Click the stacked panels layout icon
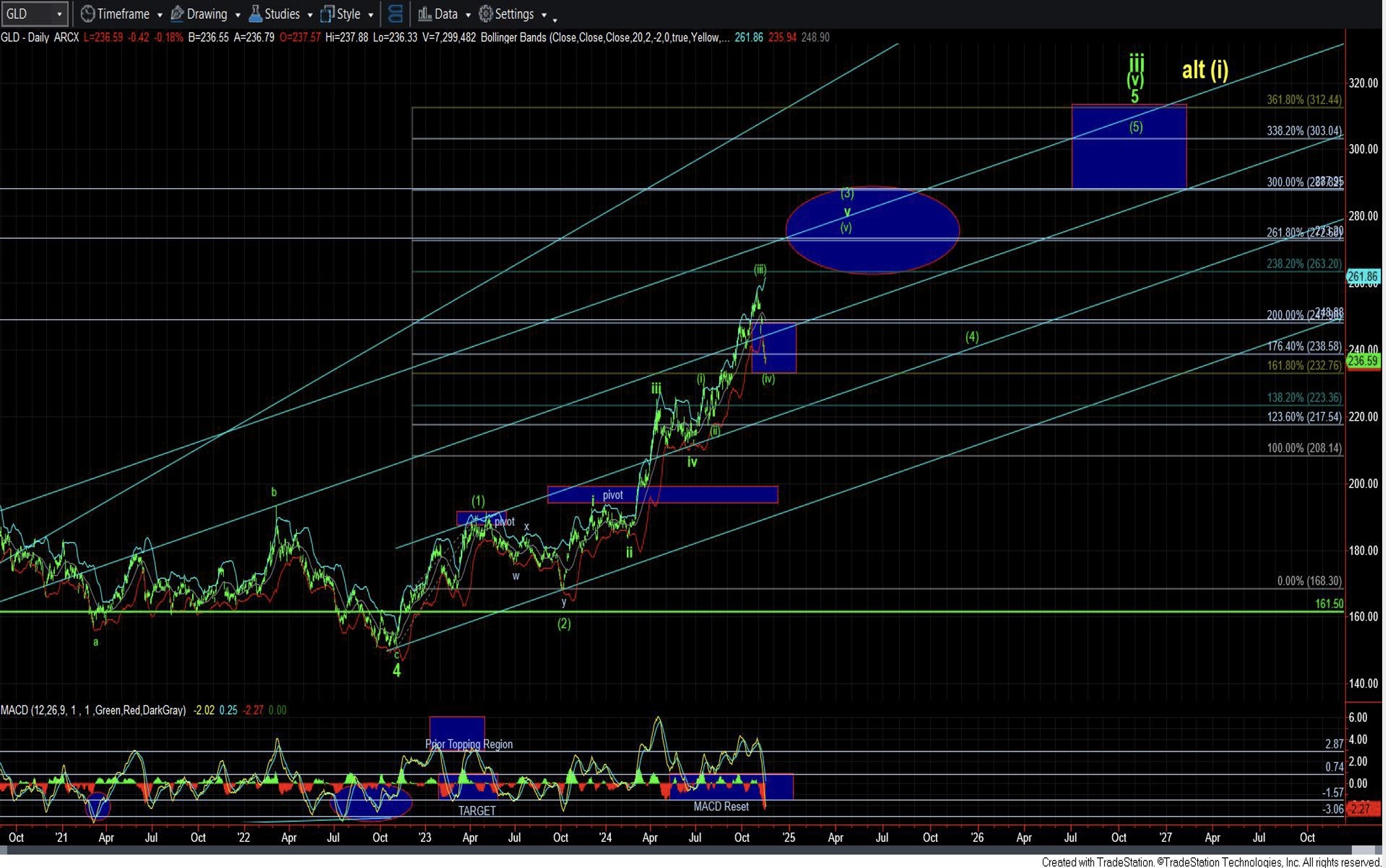Image resolution: width=1386 pixels, height=868 pixels. point(395,13)
